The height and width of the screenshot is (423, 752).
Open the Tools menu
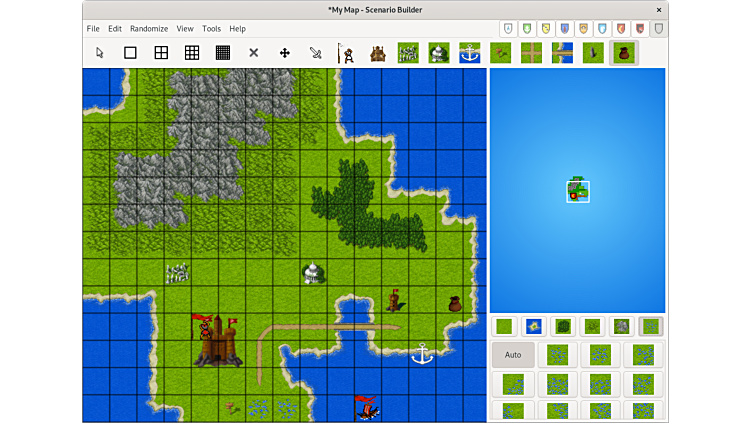211,29
